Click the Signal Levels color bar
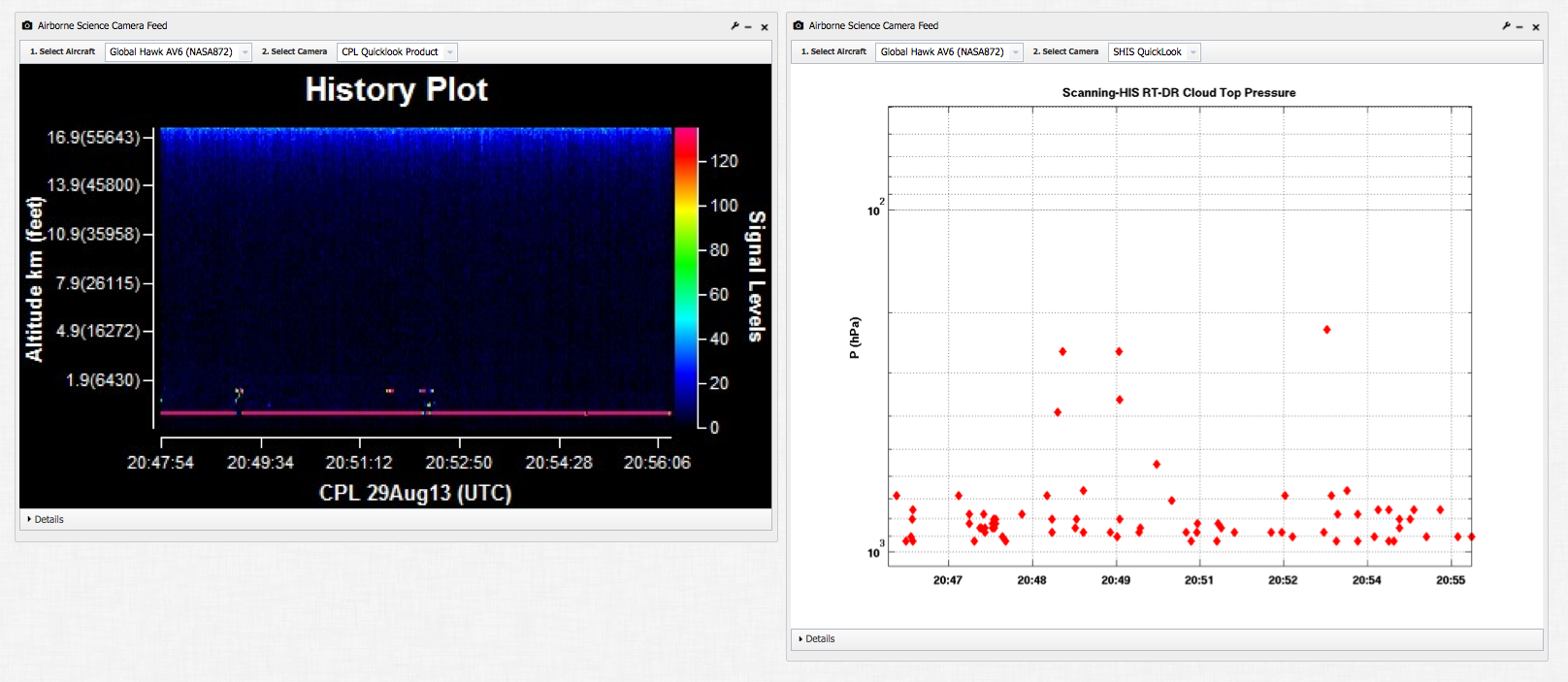The width and height of the screenshot is (1568, 682). point(686,277)
